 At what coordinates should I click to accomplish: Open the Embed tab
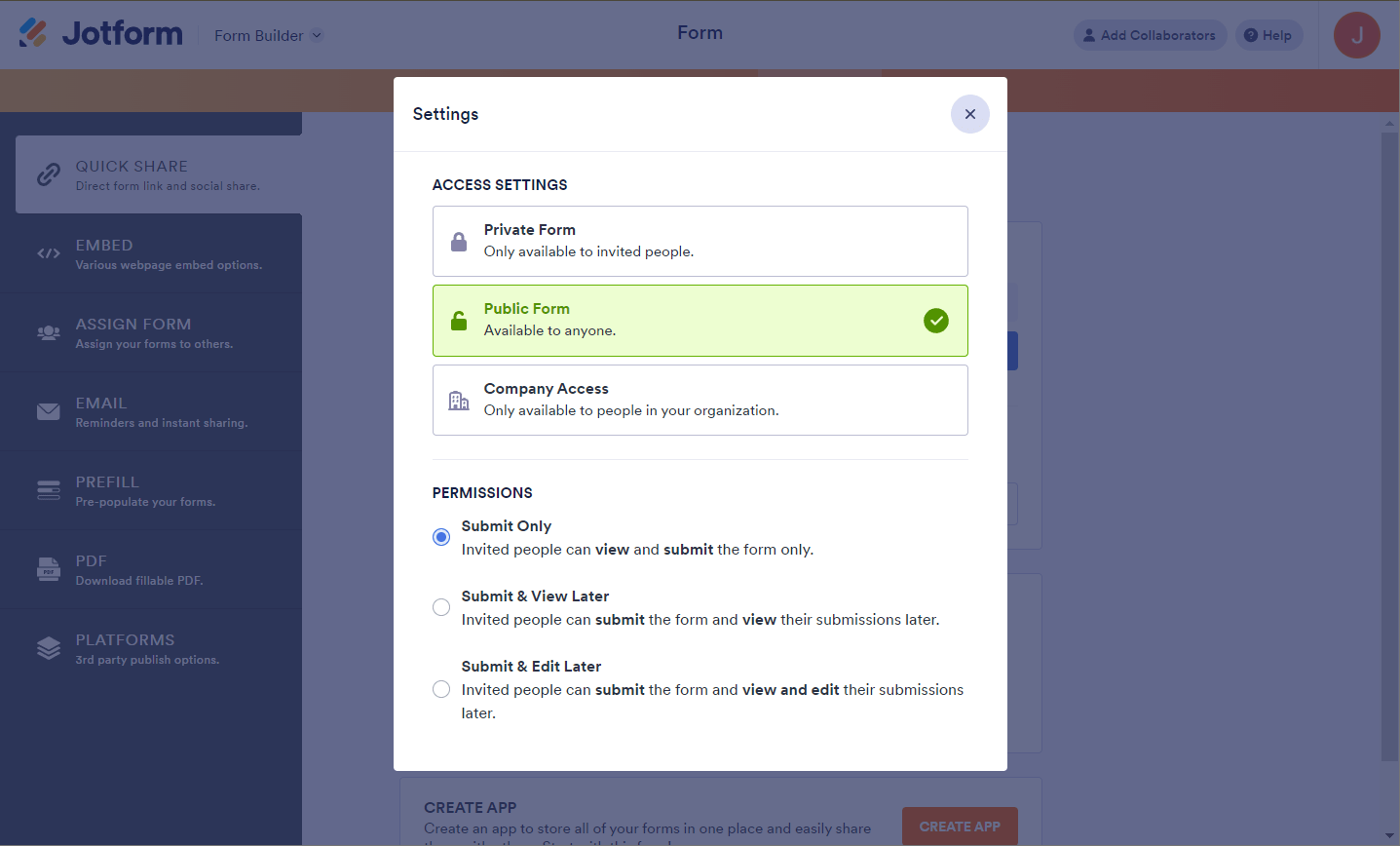coord(151,253)
